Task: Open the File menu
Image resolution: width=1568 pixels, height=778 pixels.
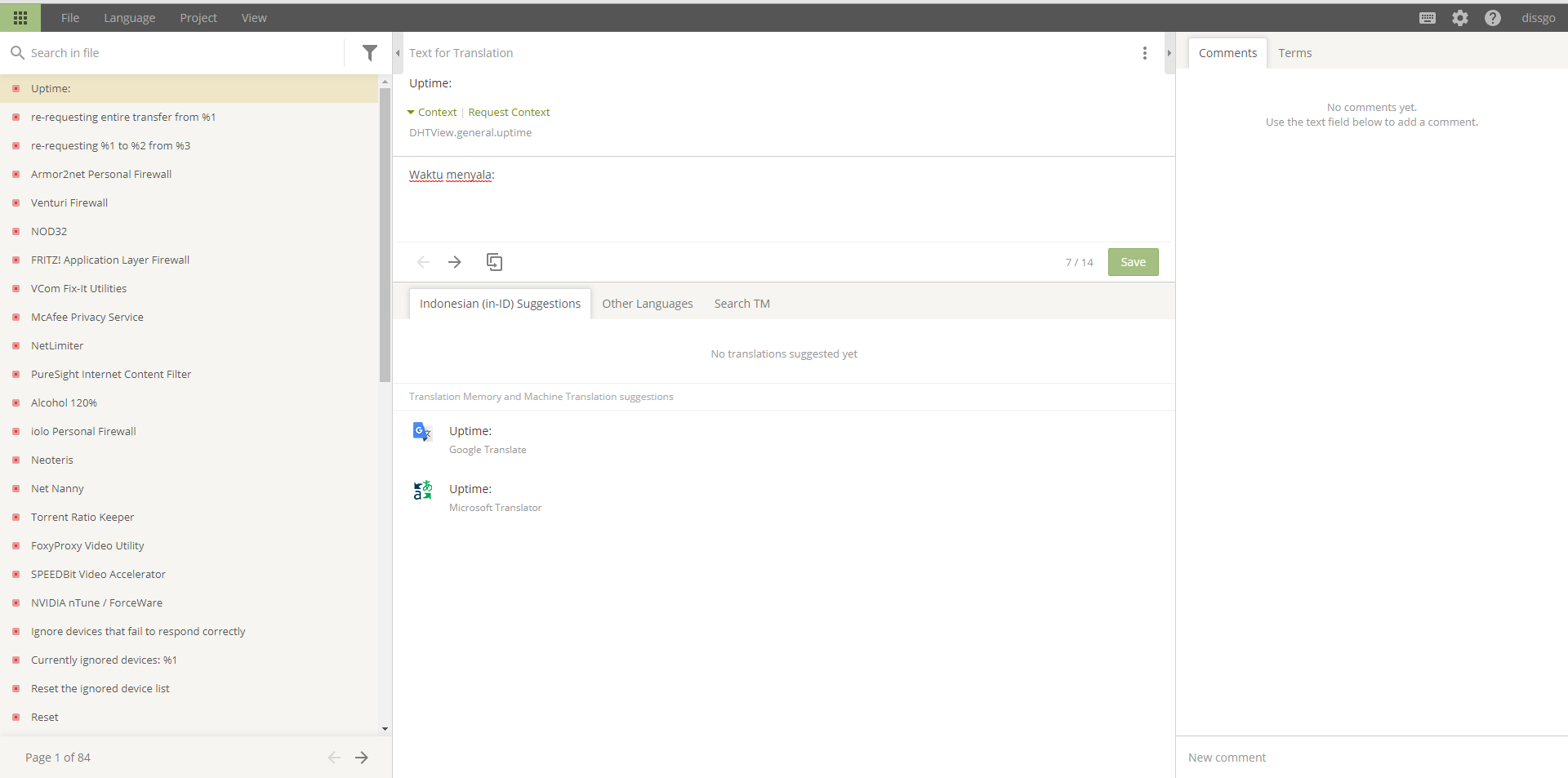Action: tap(70, 18)
